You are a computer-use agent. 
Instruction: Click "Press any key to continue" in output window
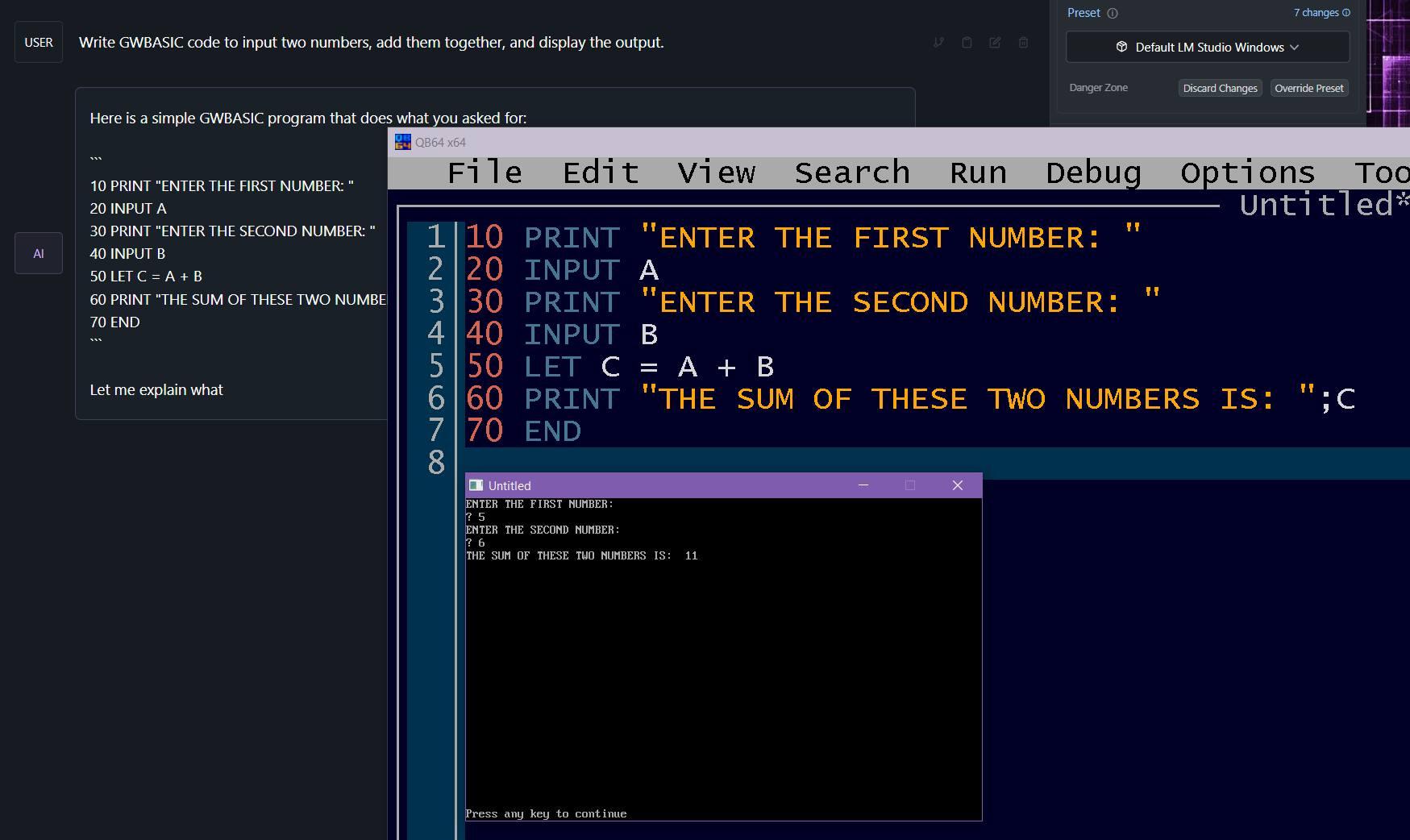[x=546, y=813]
